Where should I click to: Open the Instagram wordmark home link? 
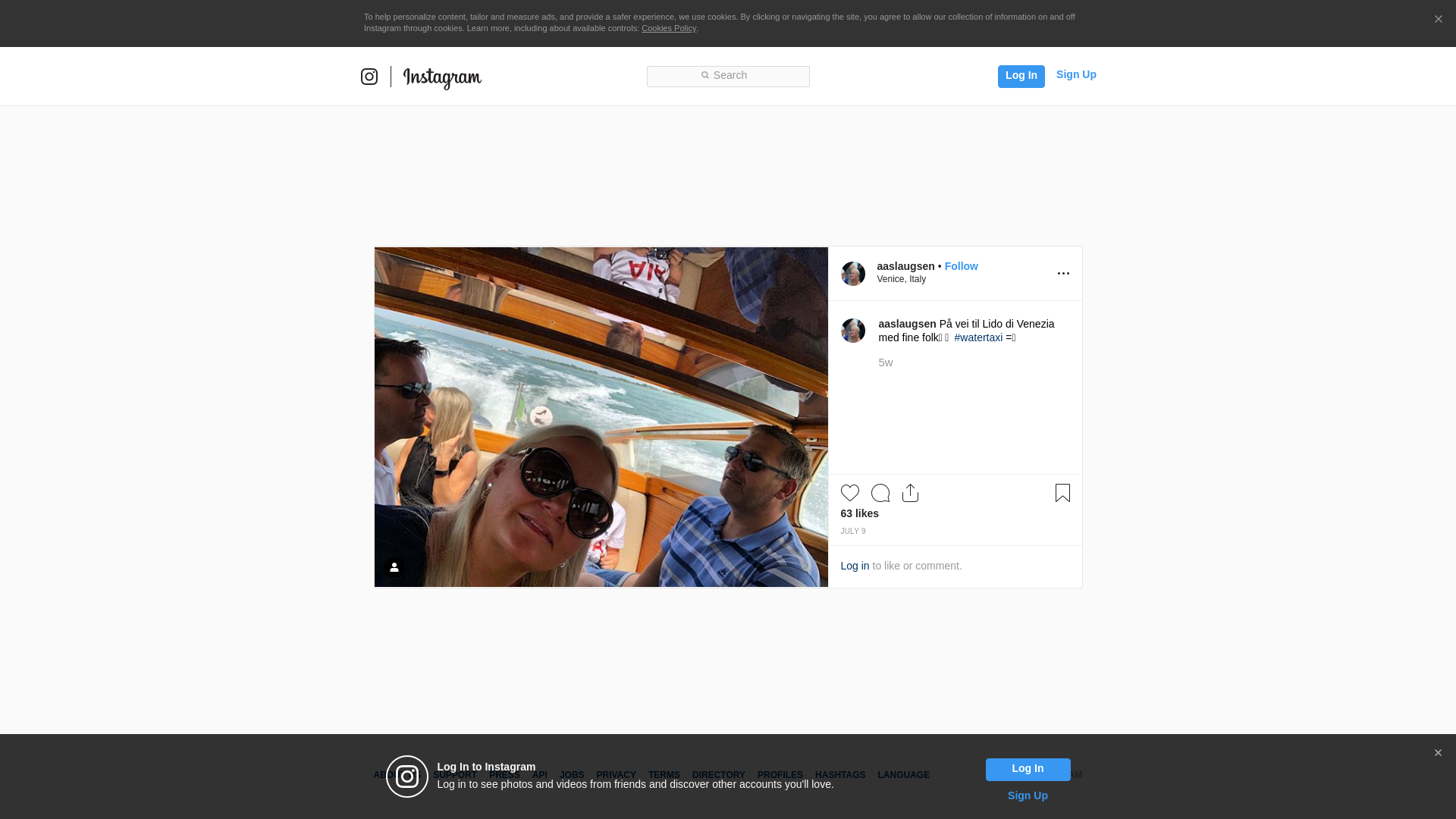click(442, 77)
